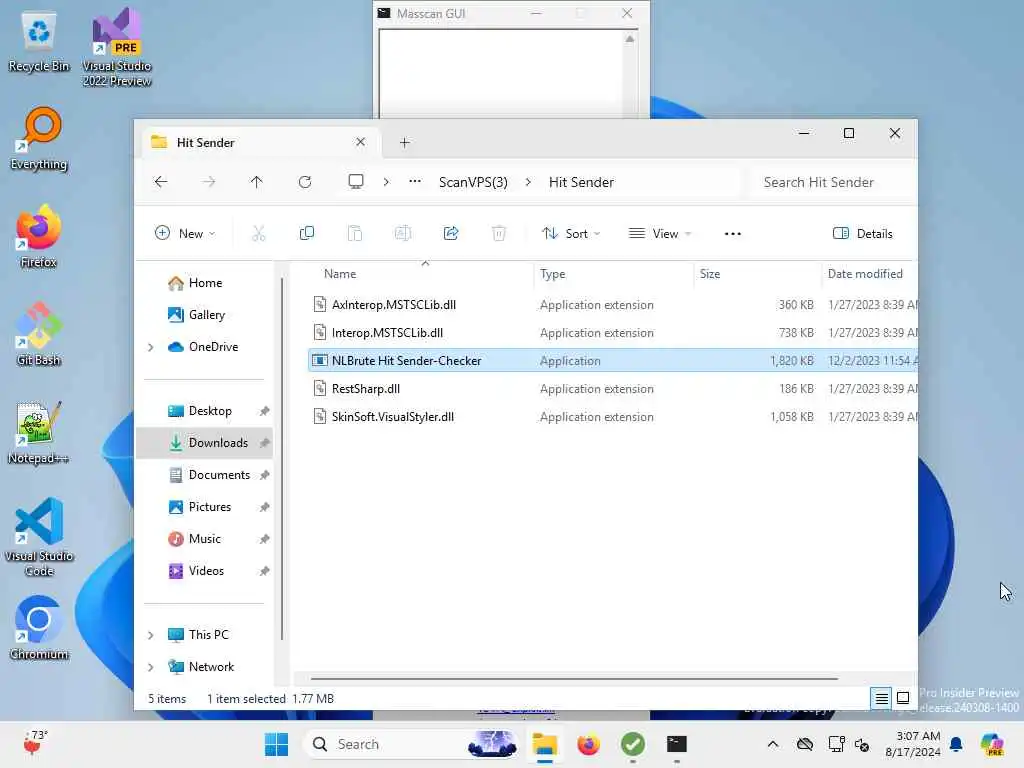Click the Share icon
1024x768 pixels.
click(451, 233)
